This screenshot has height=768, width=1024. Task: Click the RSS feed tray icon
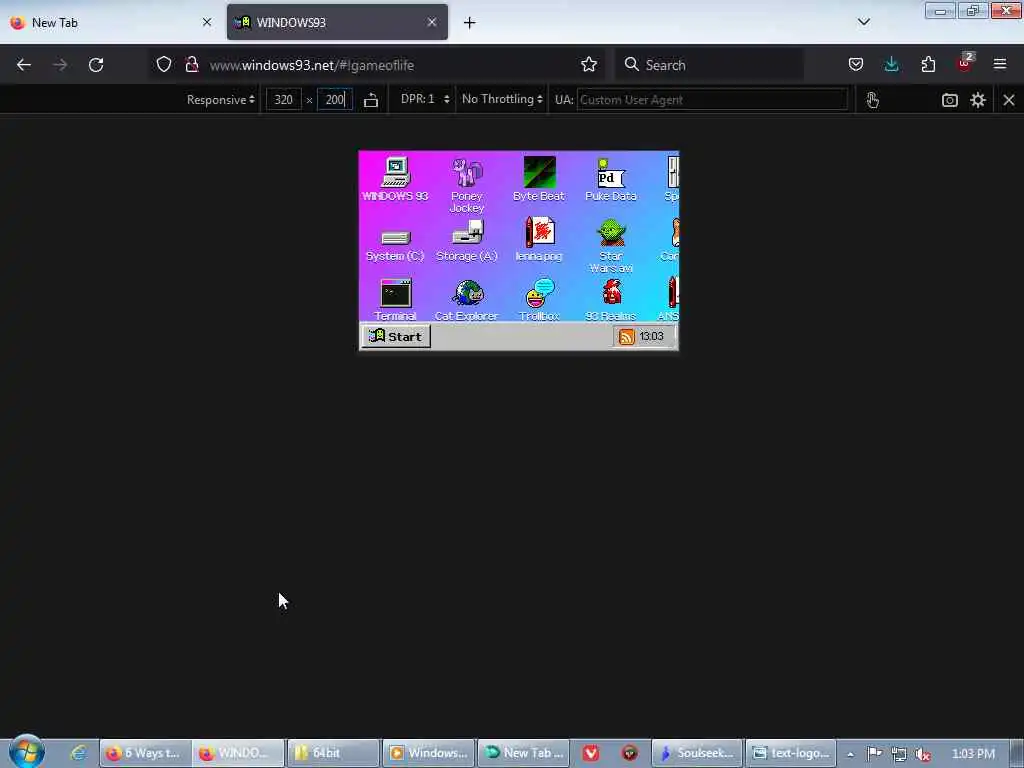(x=626, y=336)
